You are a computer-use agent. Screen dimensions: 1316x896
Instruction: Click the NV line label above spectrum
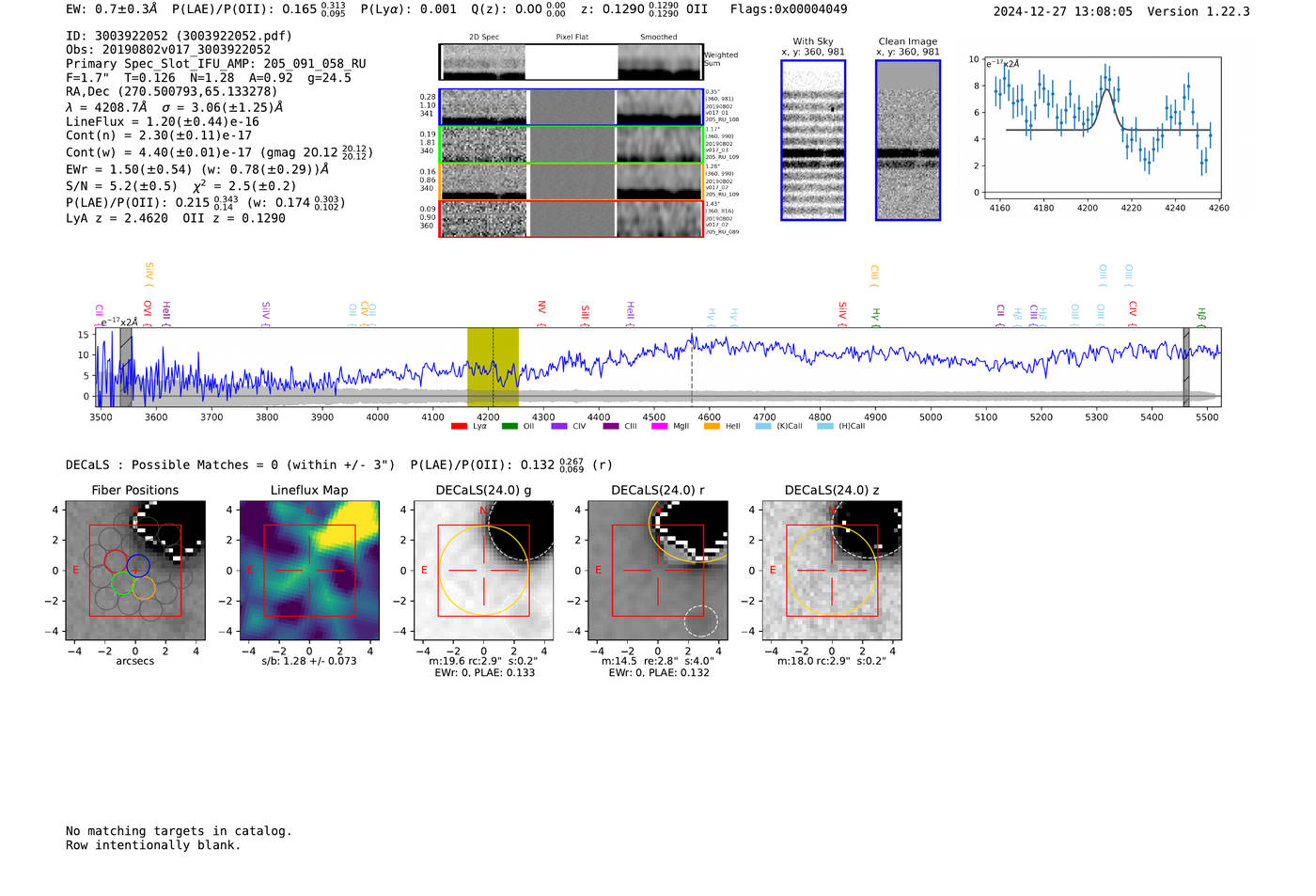541,308
